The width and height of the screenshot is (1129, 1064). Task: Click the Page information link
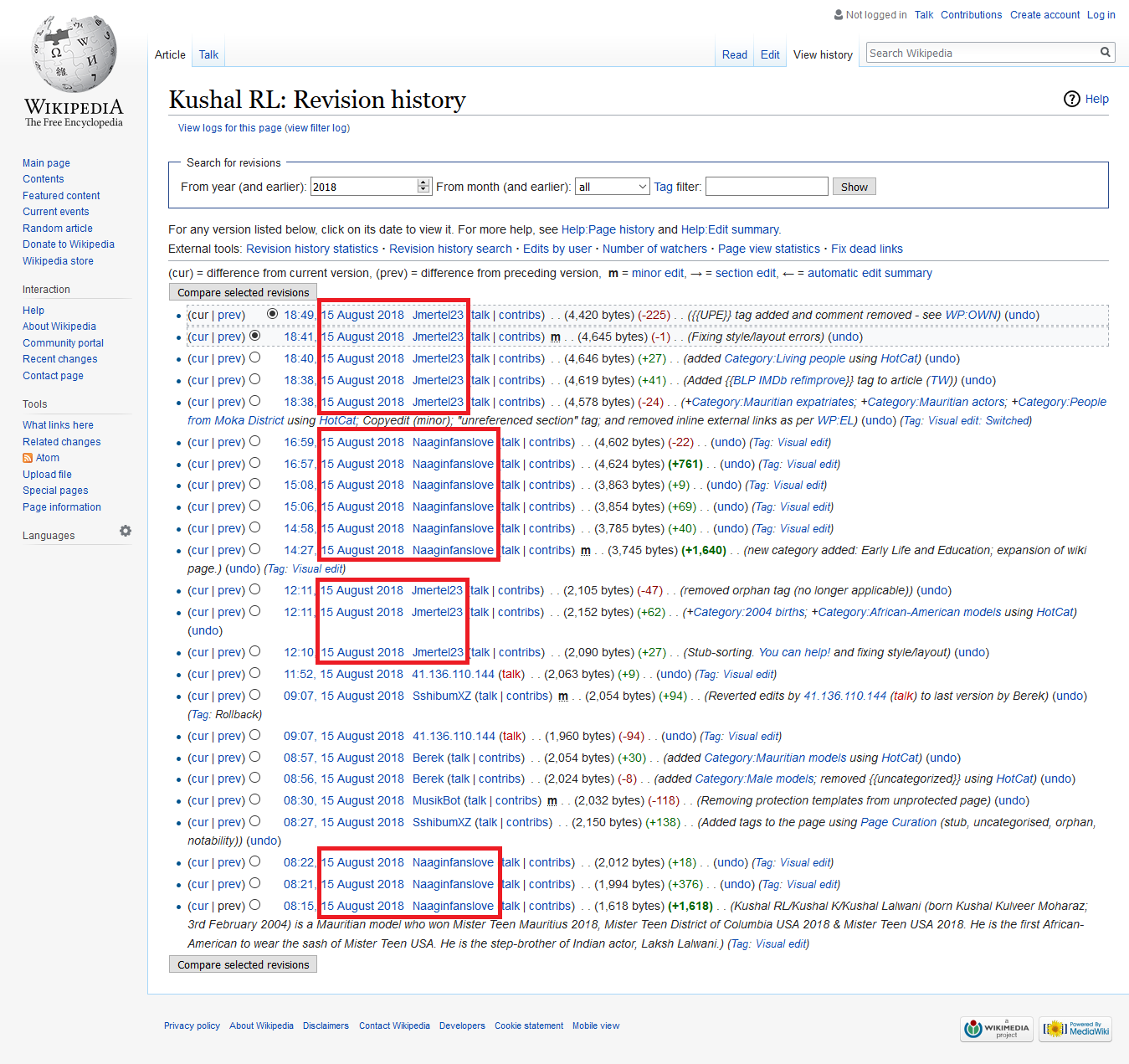(x=62, y=507)
